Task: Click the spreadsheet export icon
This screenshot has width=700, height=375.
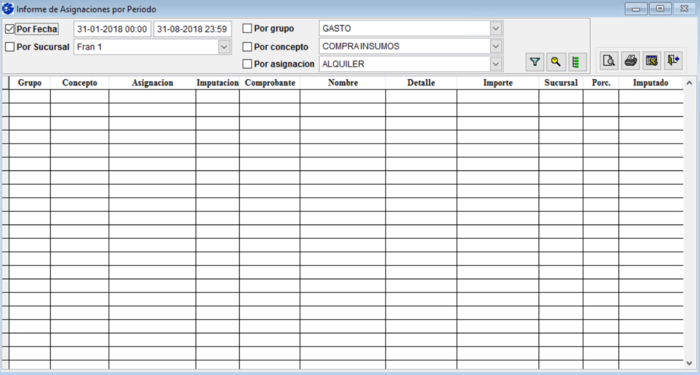Action: point(652,61)
